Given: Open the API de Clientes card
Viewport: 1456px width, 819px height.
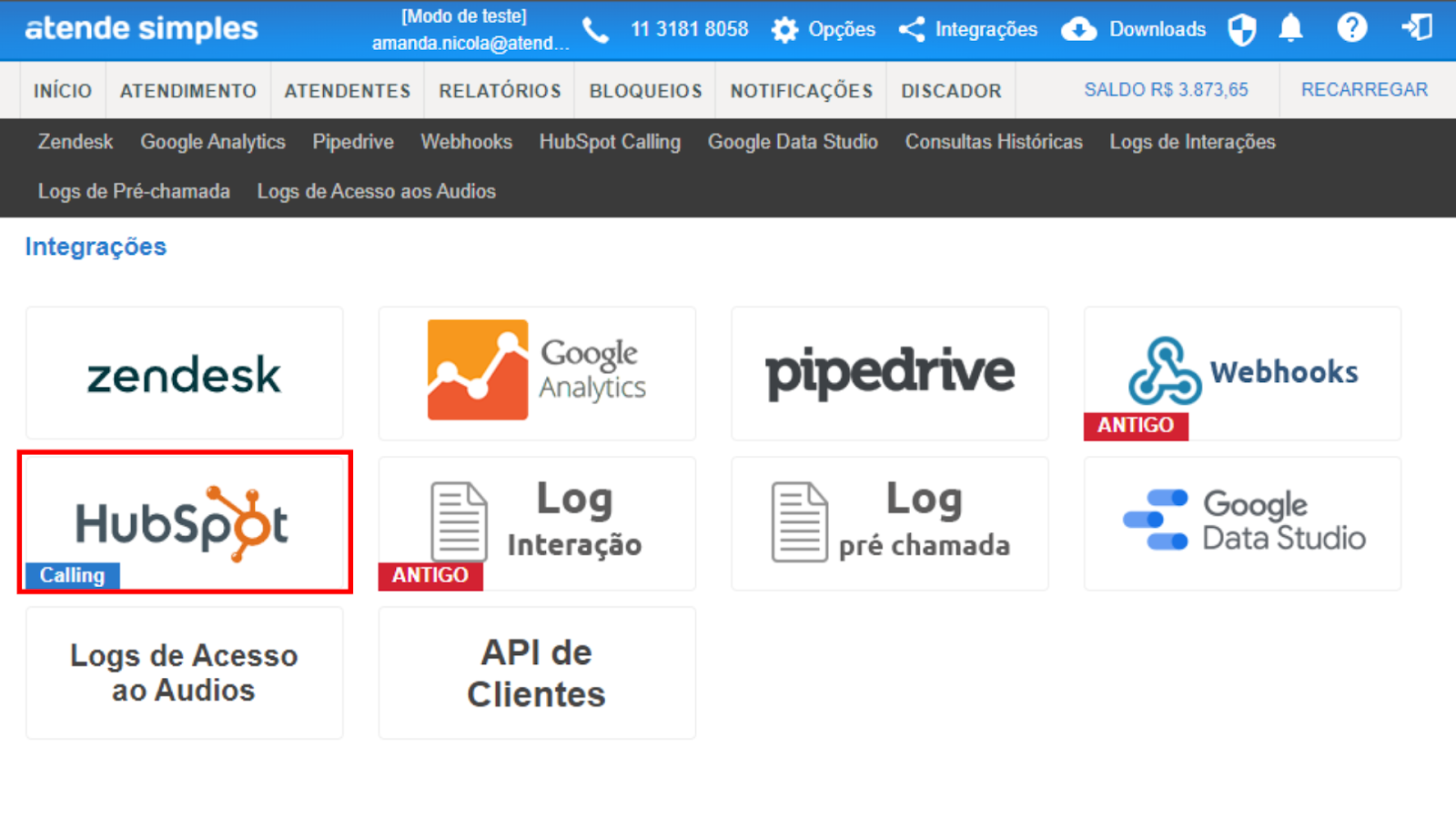Looking at the screenshot, I should pos(537,673).
